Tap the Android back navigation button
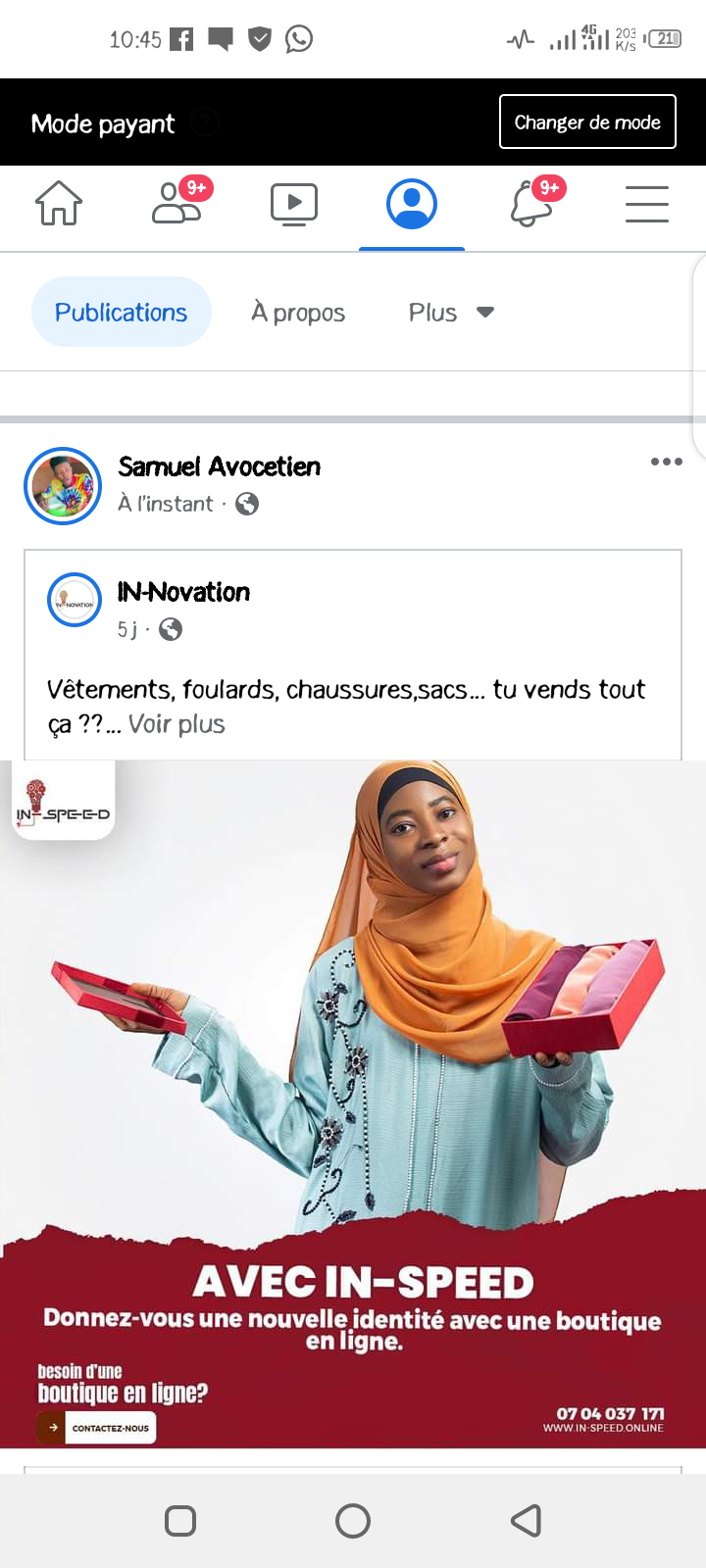706x1568 pixels. point(527,1520)
